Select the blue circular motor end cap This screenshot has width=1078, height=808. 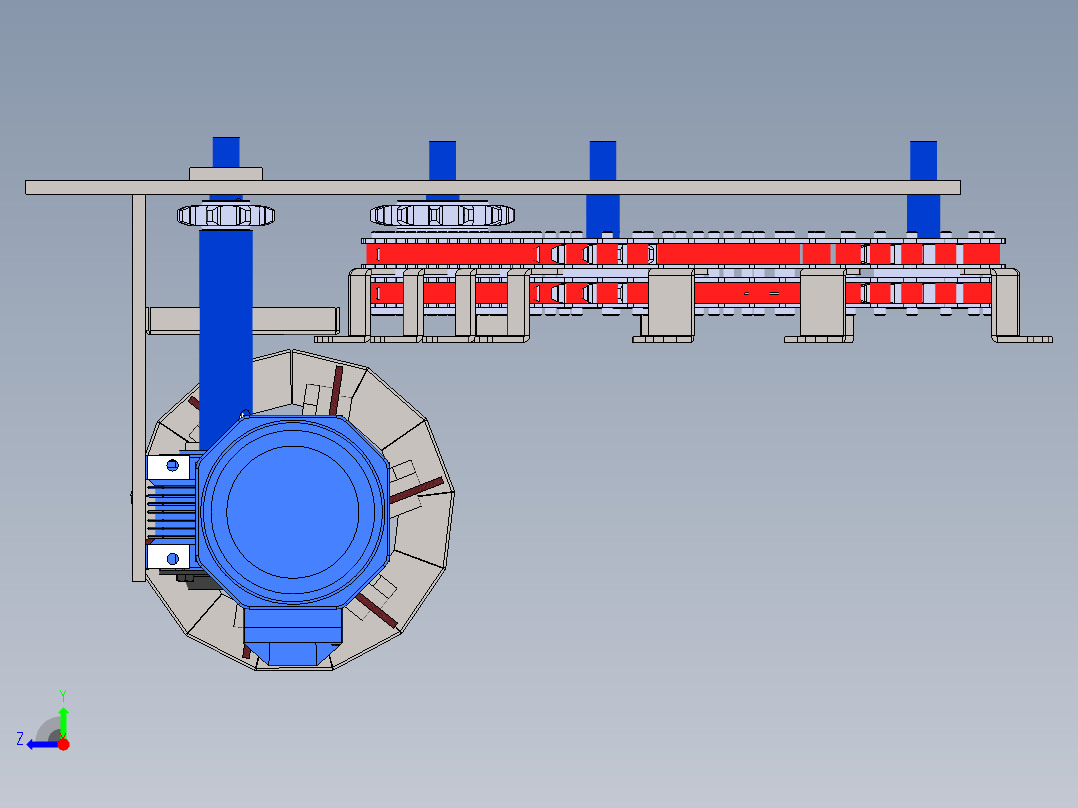(293, 512)
